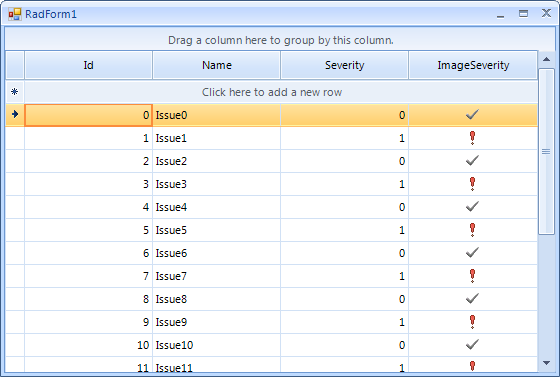Click the ImageSeverity column header
560x377 pixels.
click(473, 65)
